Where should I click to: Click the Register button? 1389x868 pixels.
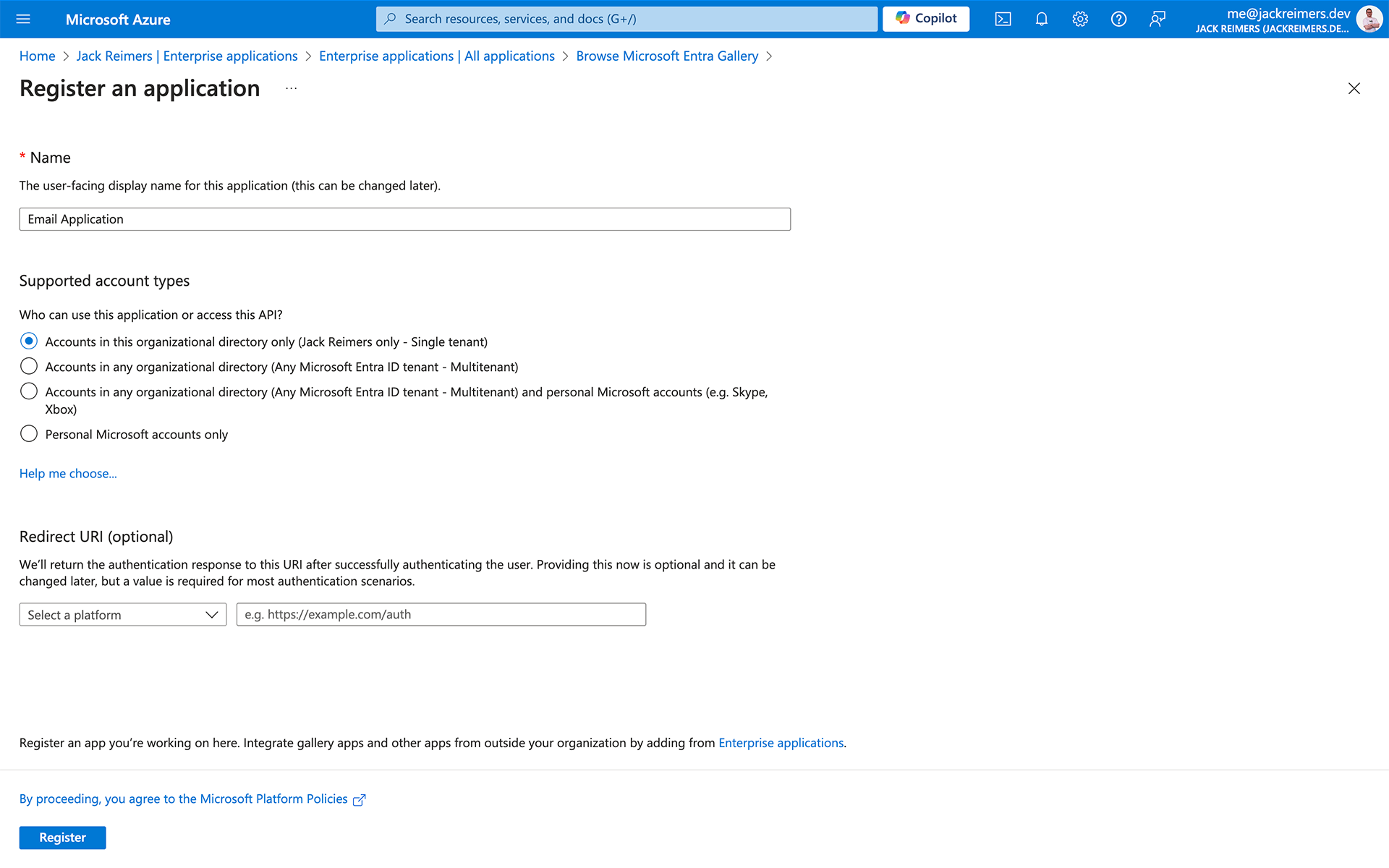tap(62, 838)
